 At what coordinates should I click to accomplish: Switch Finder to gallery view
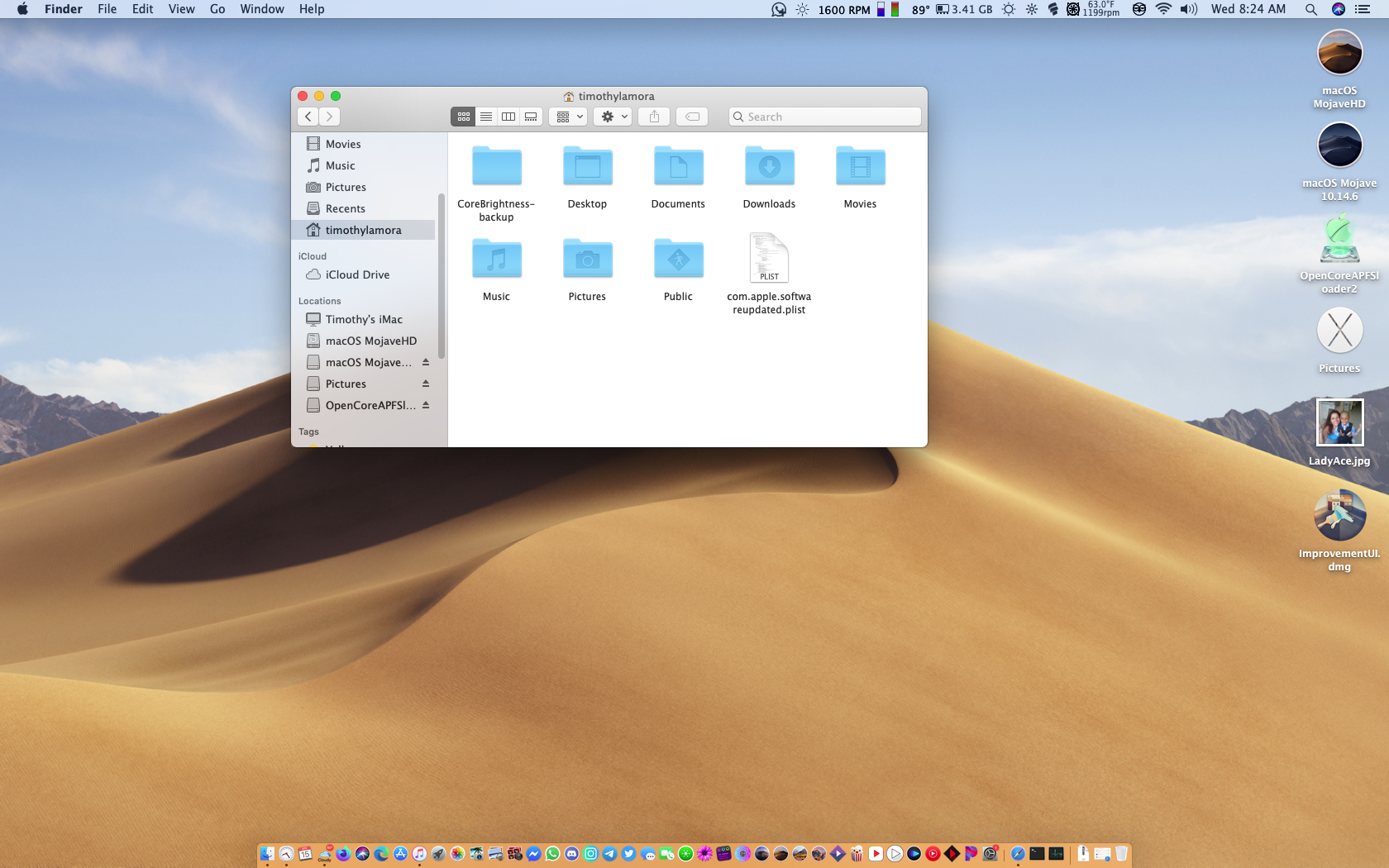(531, 117)
